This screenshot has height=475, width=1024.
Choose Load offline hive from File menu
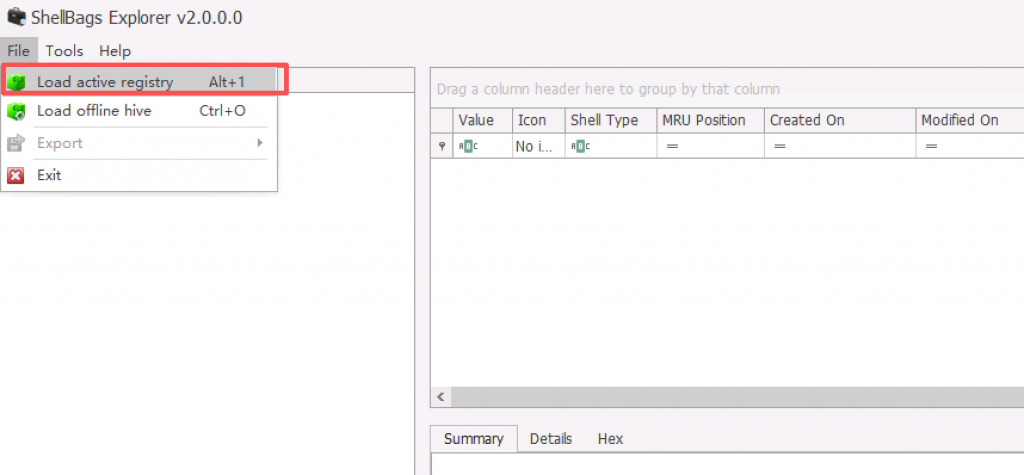click(94, 111)
